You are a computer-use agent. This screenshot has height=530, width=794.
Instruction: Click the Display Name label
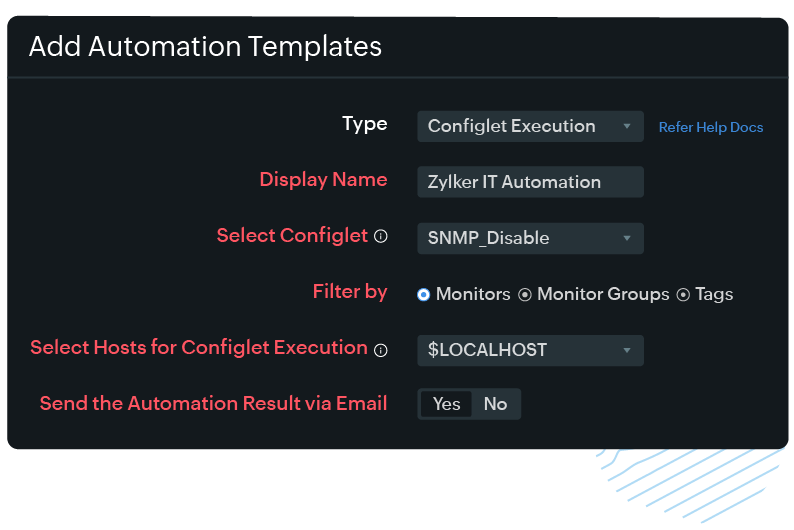323,180
